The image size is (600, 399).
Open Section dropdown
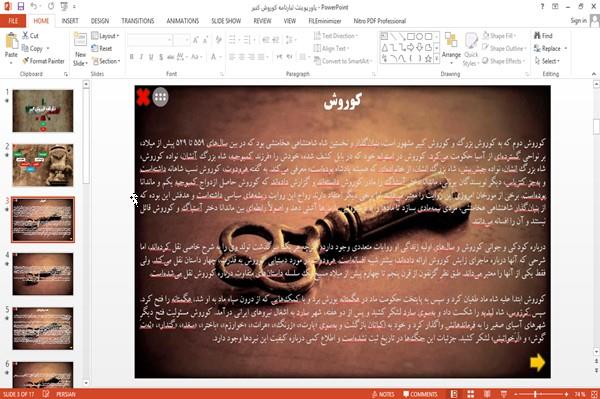point(106,61)
